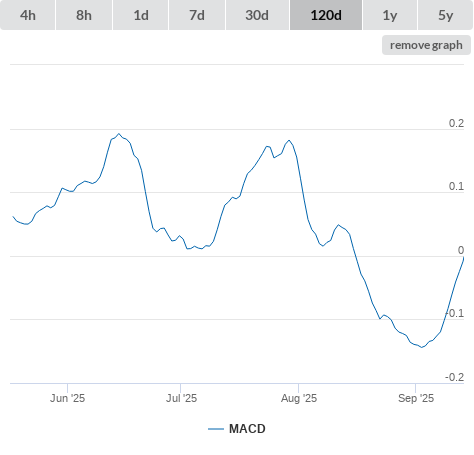474x455 pixels.
Task: Select the 5y time range tab
Action: [445, 15]
